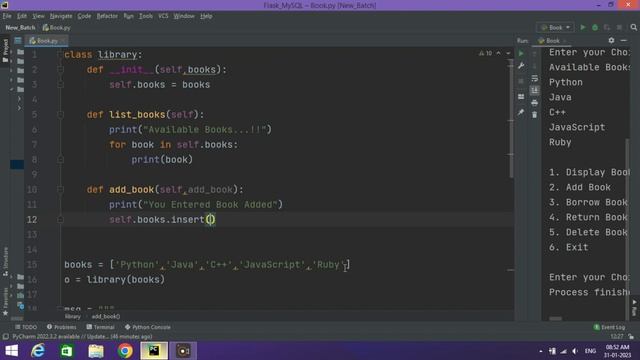Viewport: 640px width, 360px height.
Task: Open Run panel layout icon
Action: (x=521, y=97)
